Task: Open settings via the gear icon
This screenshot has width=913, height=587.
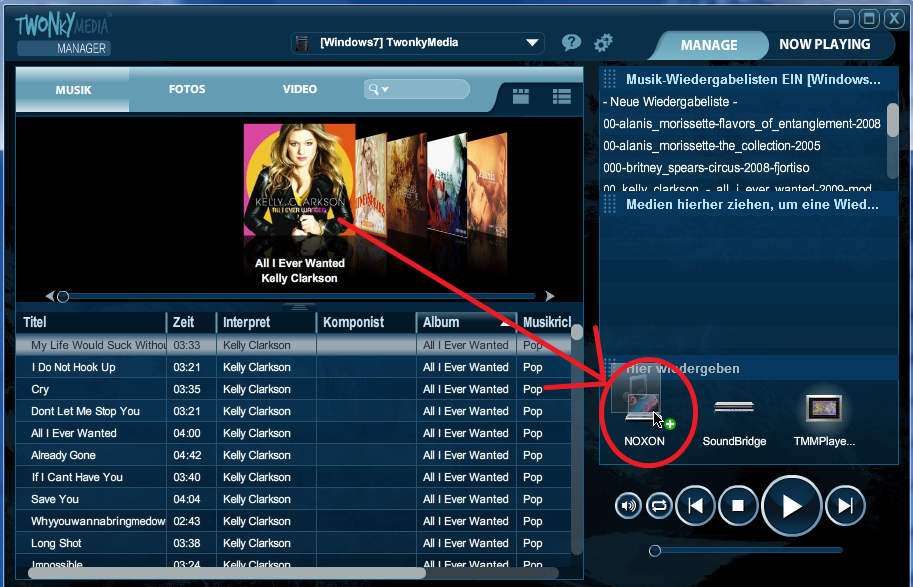Action: click(603, 43)
